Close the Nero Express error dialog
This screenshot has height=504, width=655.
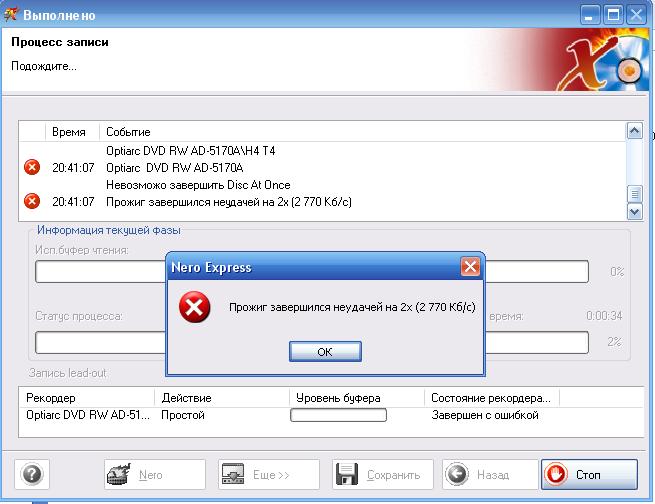point(470,266)
